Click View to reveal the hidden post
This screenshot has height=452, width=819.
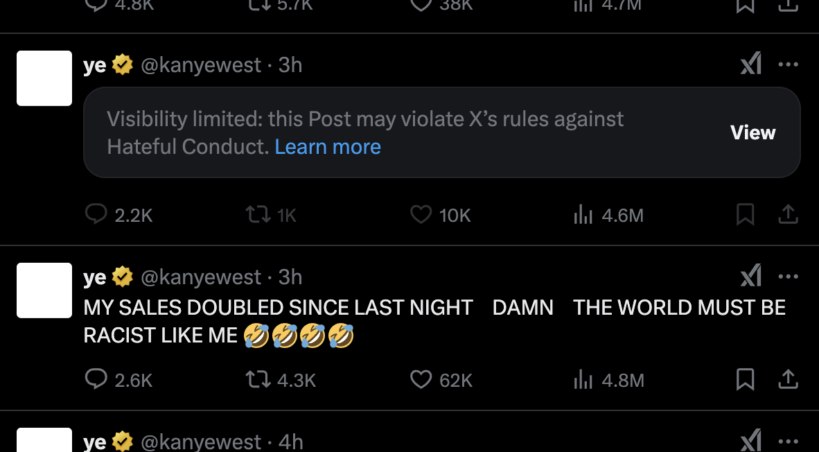[753, 133]
